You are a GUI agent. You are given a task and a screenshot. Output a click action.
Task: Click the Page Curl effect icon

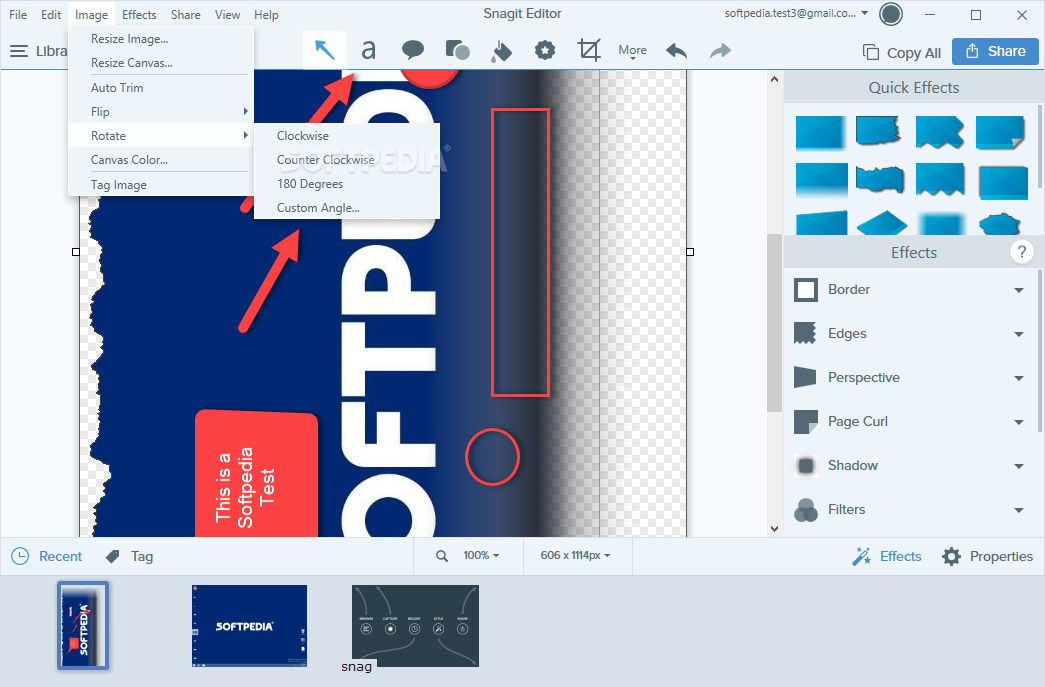point(805,421)
